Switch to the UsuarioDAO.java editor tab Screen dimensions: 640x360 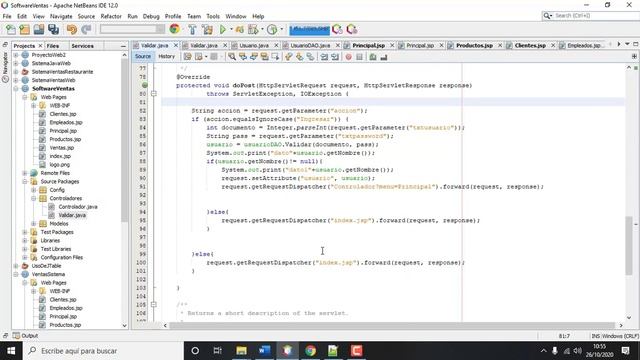(310, 45)
